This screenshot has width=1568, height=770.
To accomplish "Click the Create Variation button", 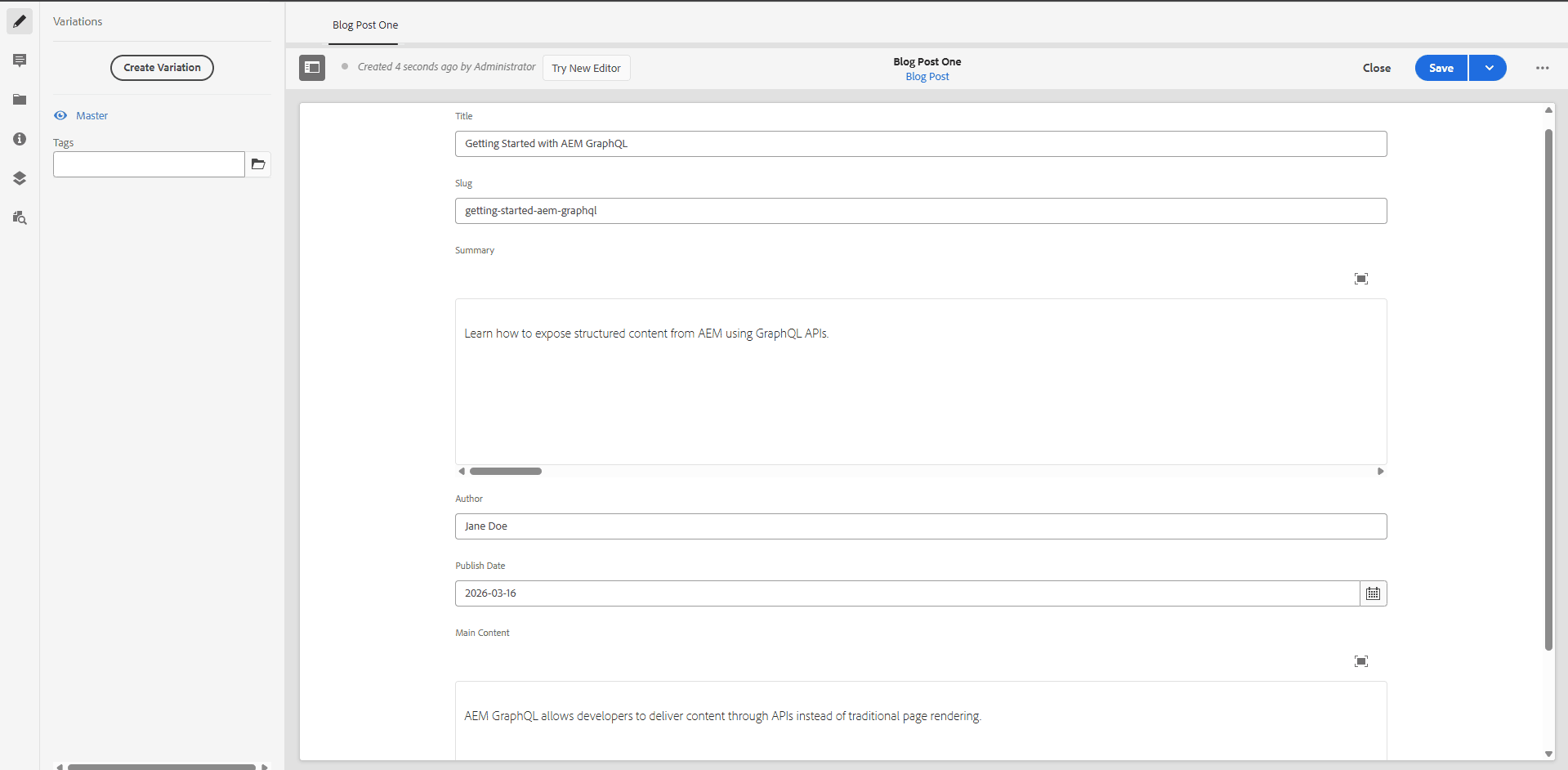I will [162, 68].
